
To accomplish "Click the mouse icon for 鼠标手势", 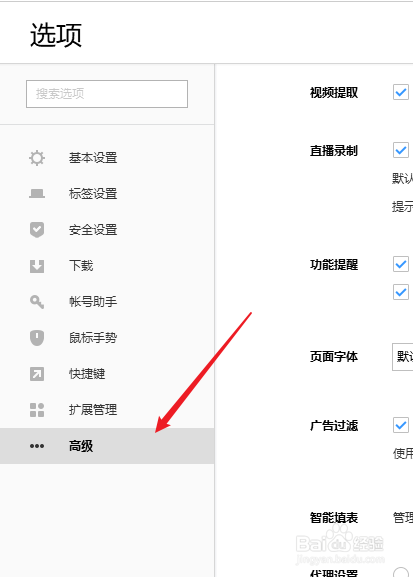I will 37,338.
